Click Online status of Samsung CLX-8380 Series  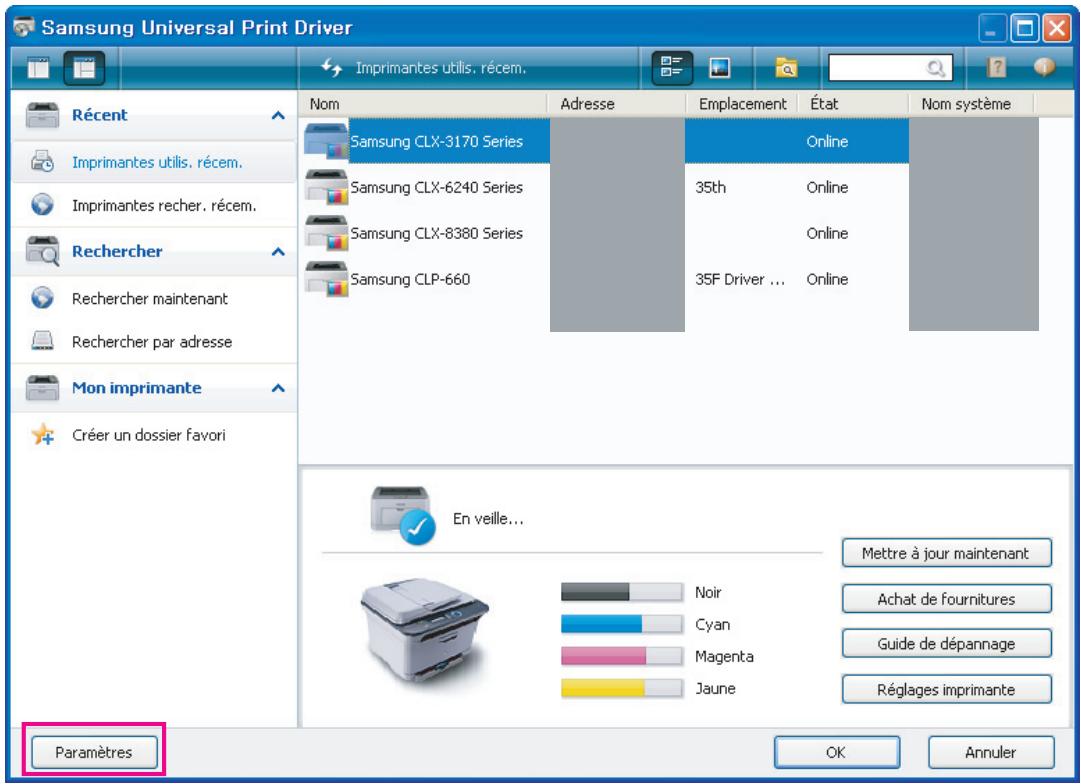[827, 234]
